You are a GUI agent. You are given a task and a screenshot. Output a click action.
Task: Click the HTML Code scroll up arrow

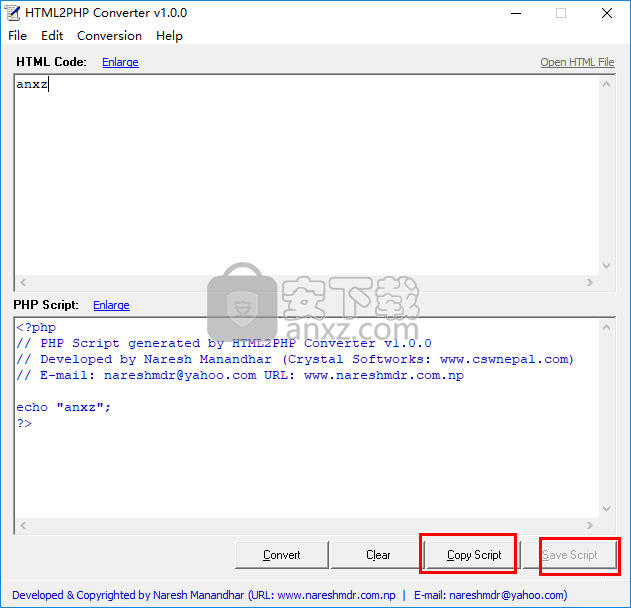(606, 84)
